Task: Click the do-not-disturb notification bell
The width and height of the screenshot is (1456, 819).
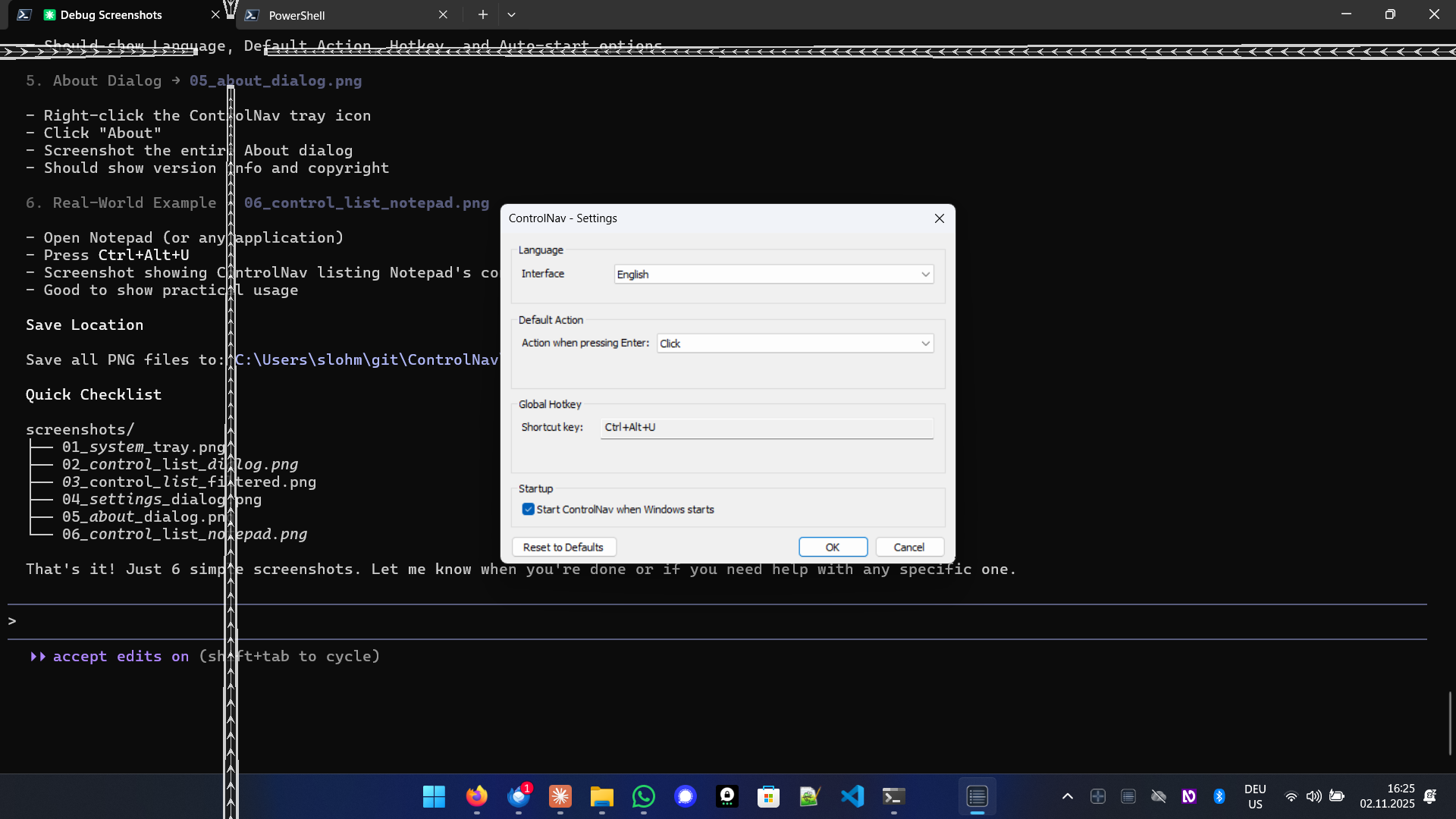Action: 1432,796
